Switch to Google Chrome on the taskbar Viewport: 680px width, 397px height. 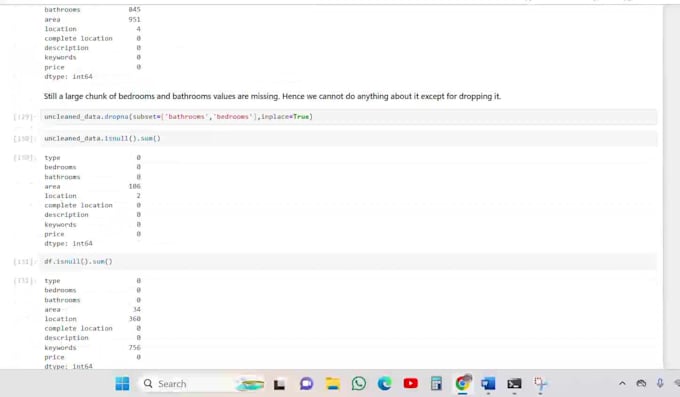(x=463, y=384)
